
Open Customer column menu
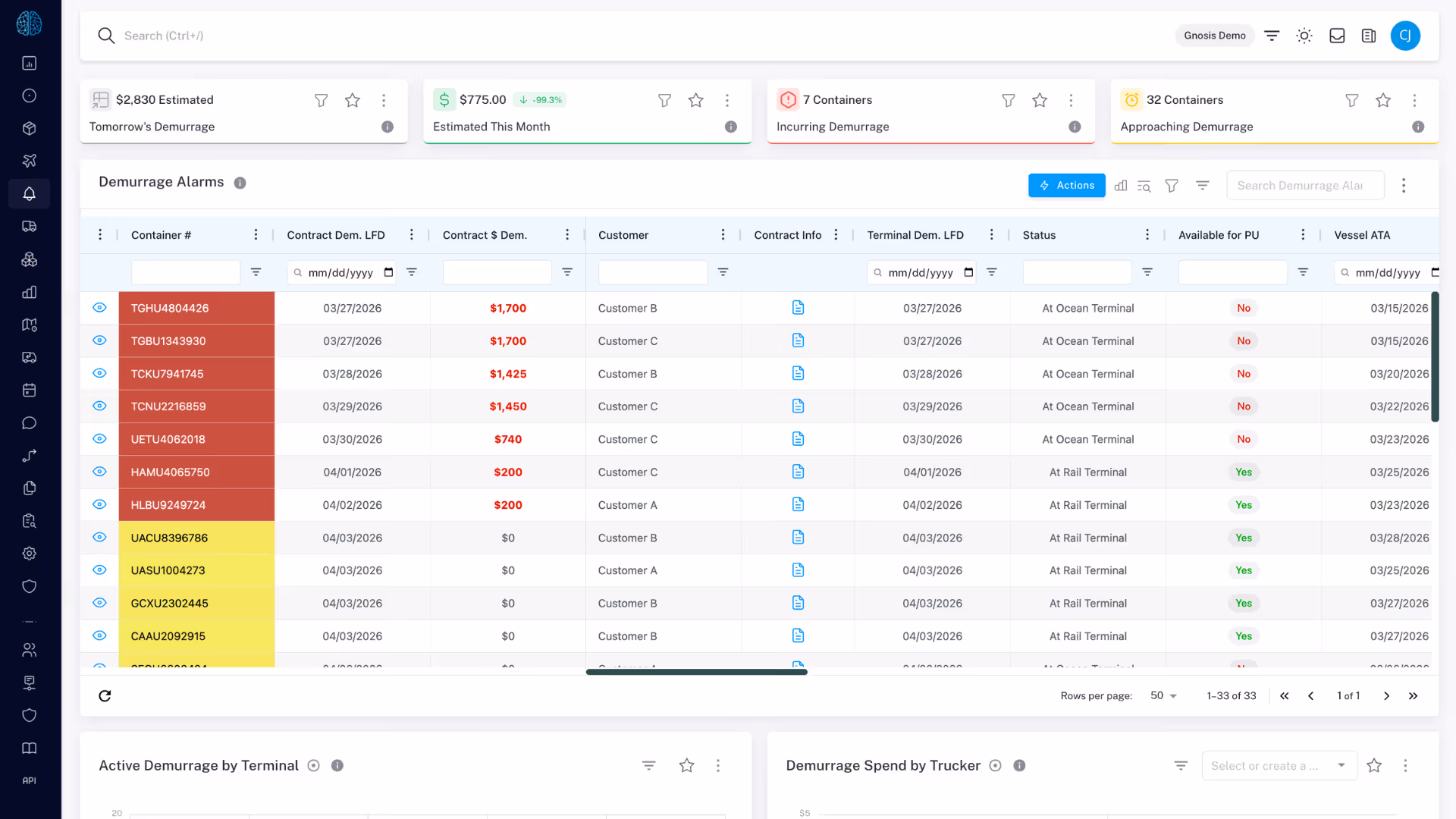pyautogui.click(x=723, y=234)
